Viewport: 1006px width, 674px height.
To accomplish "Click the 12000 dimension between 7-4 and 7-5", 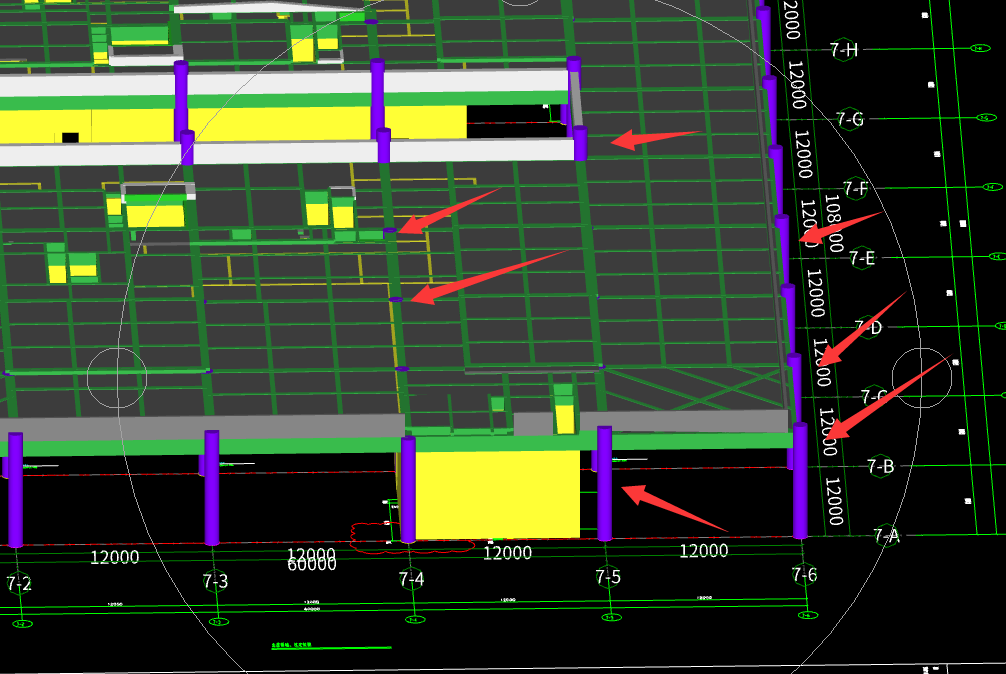I will coord(507,553).
